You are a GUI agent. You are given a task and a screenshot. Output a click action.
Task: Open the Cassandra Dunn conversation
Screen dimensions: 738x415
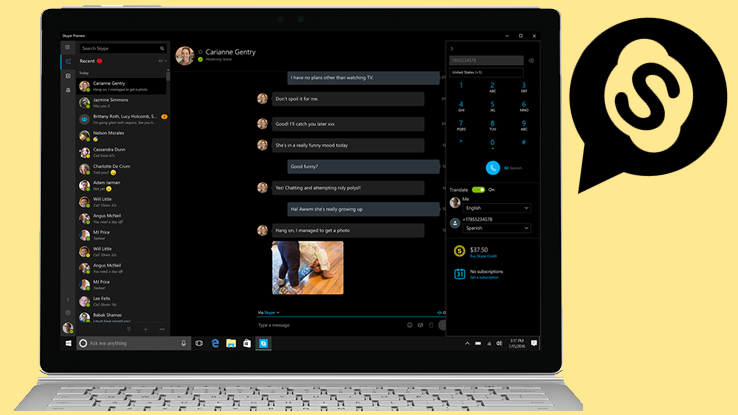[x=121, y=152]
